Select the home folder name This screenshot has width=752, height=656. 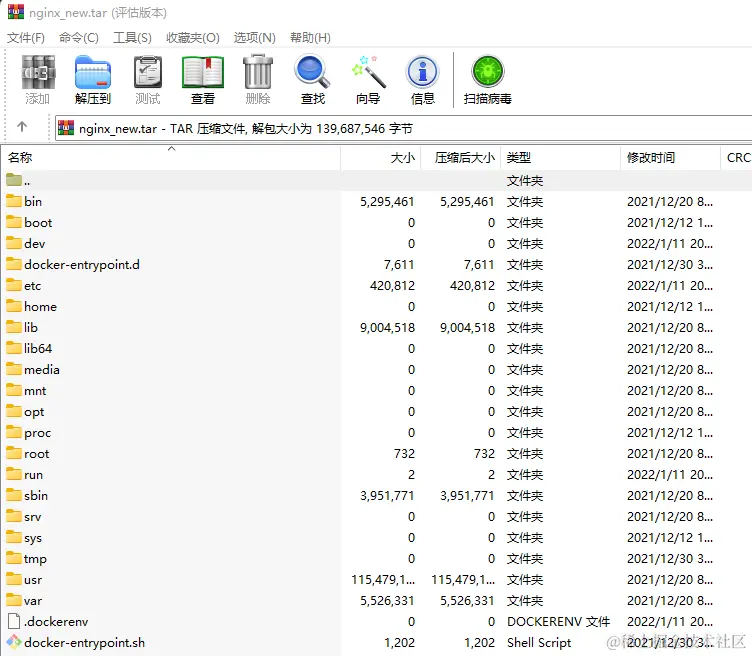(40, 306)
